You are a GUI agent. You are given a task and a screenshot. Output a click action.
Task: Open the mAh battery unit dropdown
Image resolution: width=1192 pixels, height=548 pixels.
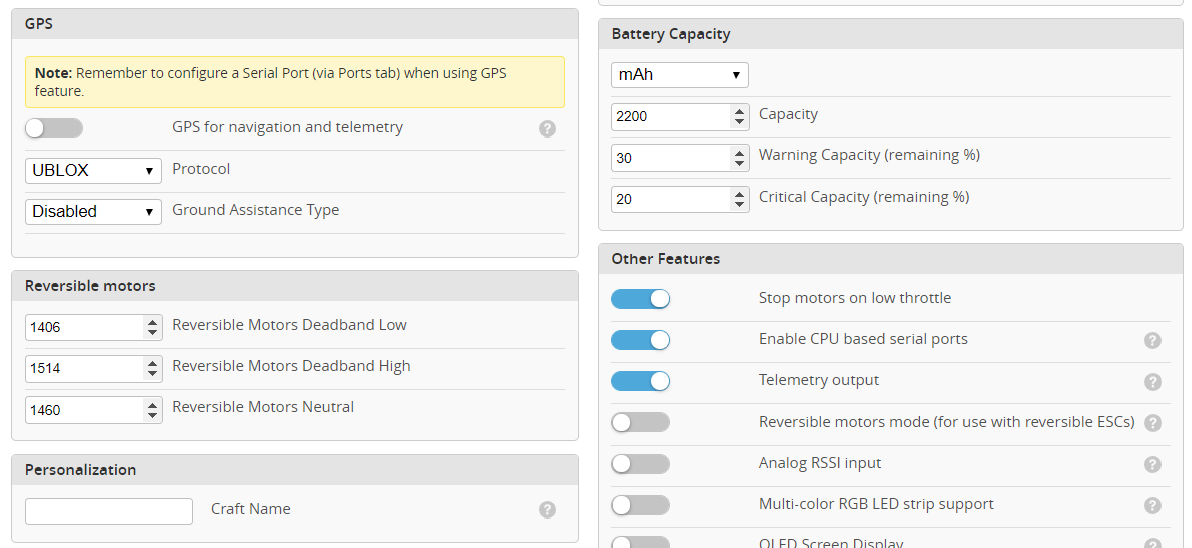coord(679,75)
